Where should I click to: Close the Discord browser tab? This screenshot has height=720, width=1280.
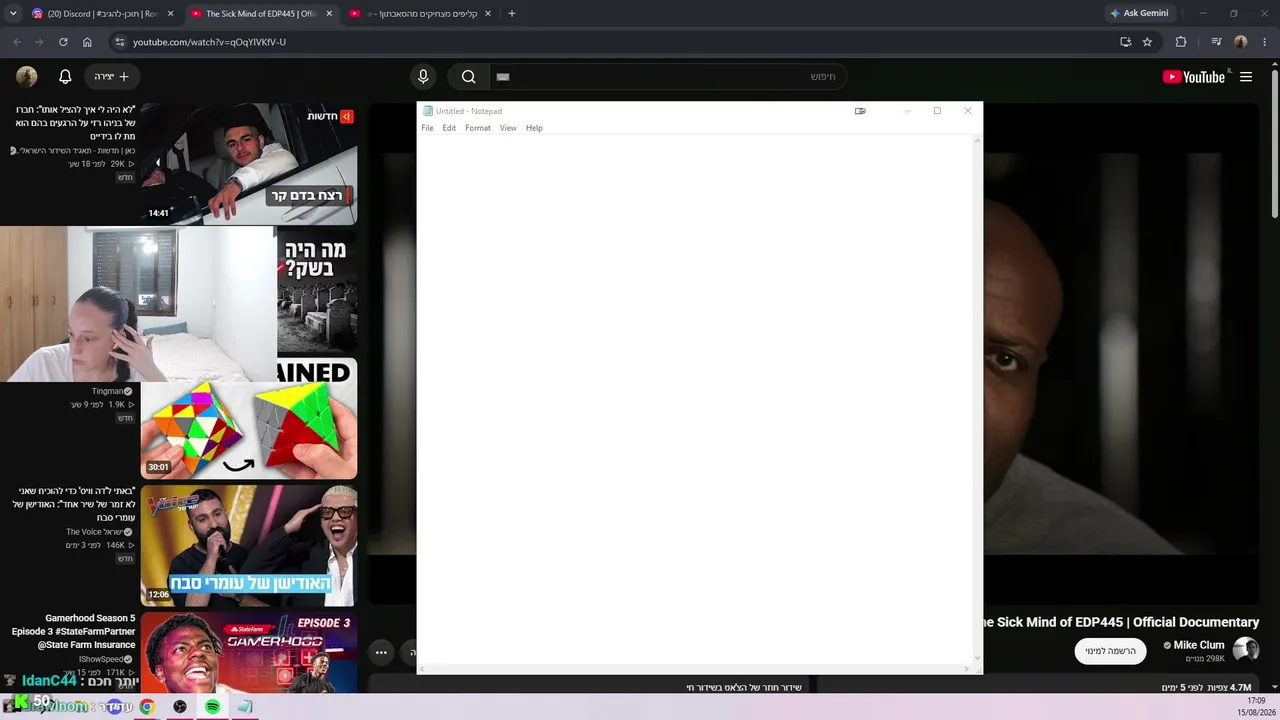(170, 14)
